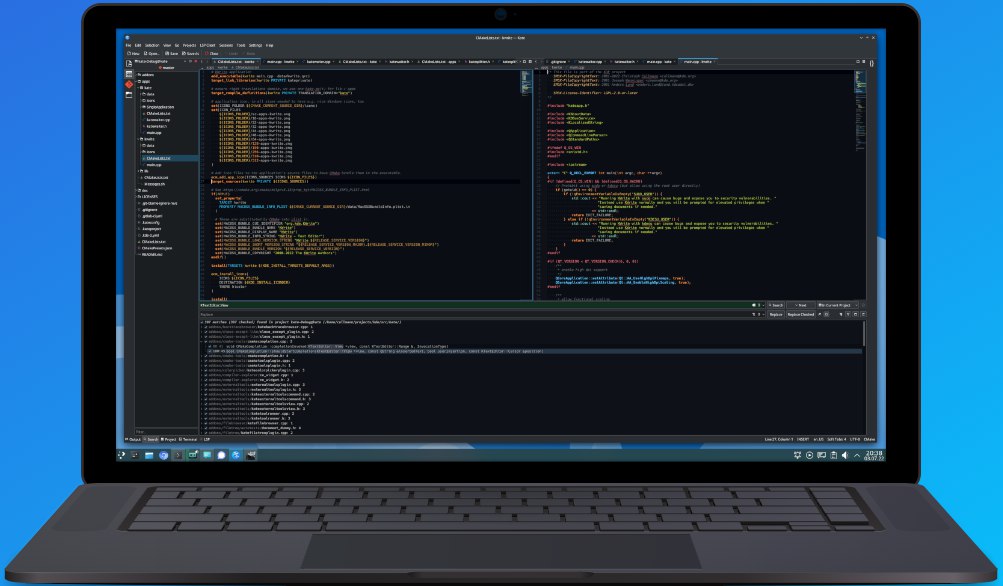Collapse the kate folder in project tree

click(x=137, y=87)
